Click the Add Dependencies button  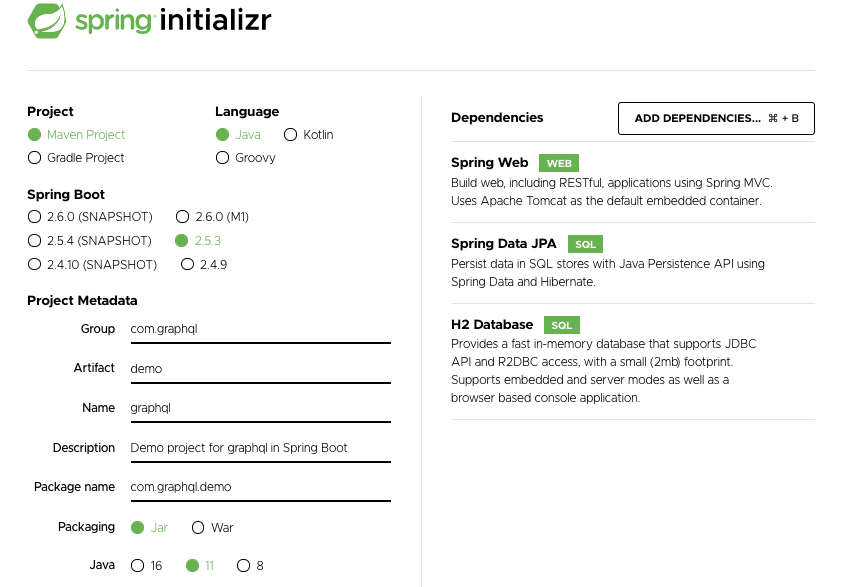tap(716, 118)
